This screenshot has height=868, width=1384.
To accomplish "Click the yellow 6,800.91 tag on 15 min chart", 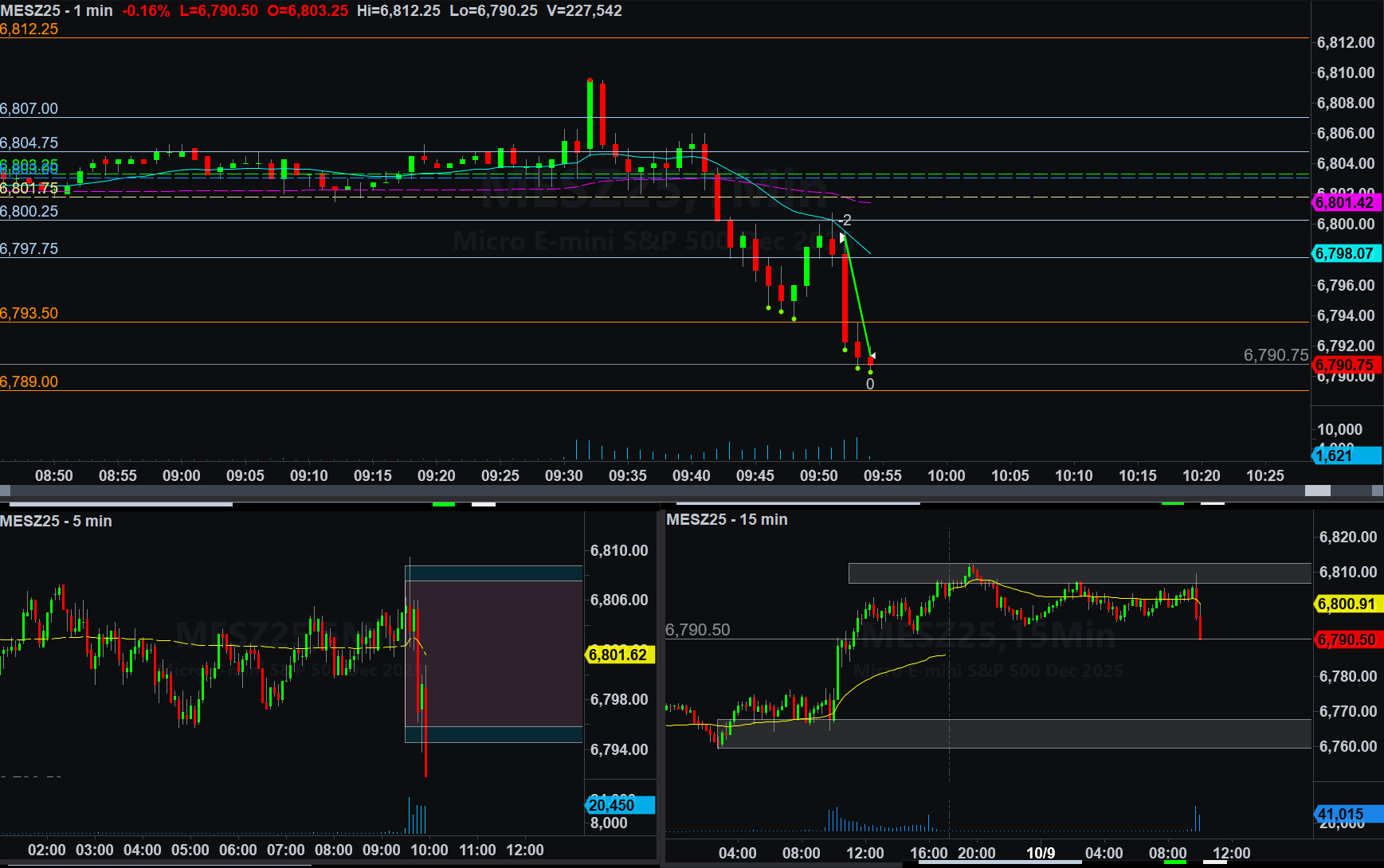I will [x=1347, y=604].
